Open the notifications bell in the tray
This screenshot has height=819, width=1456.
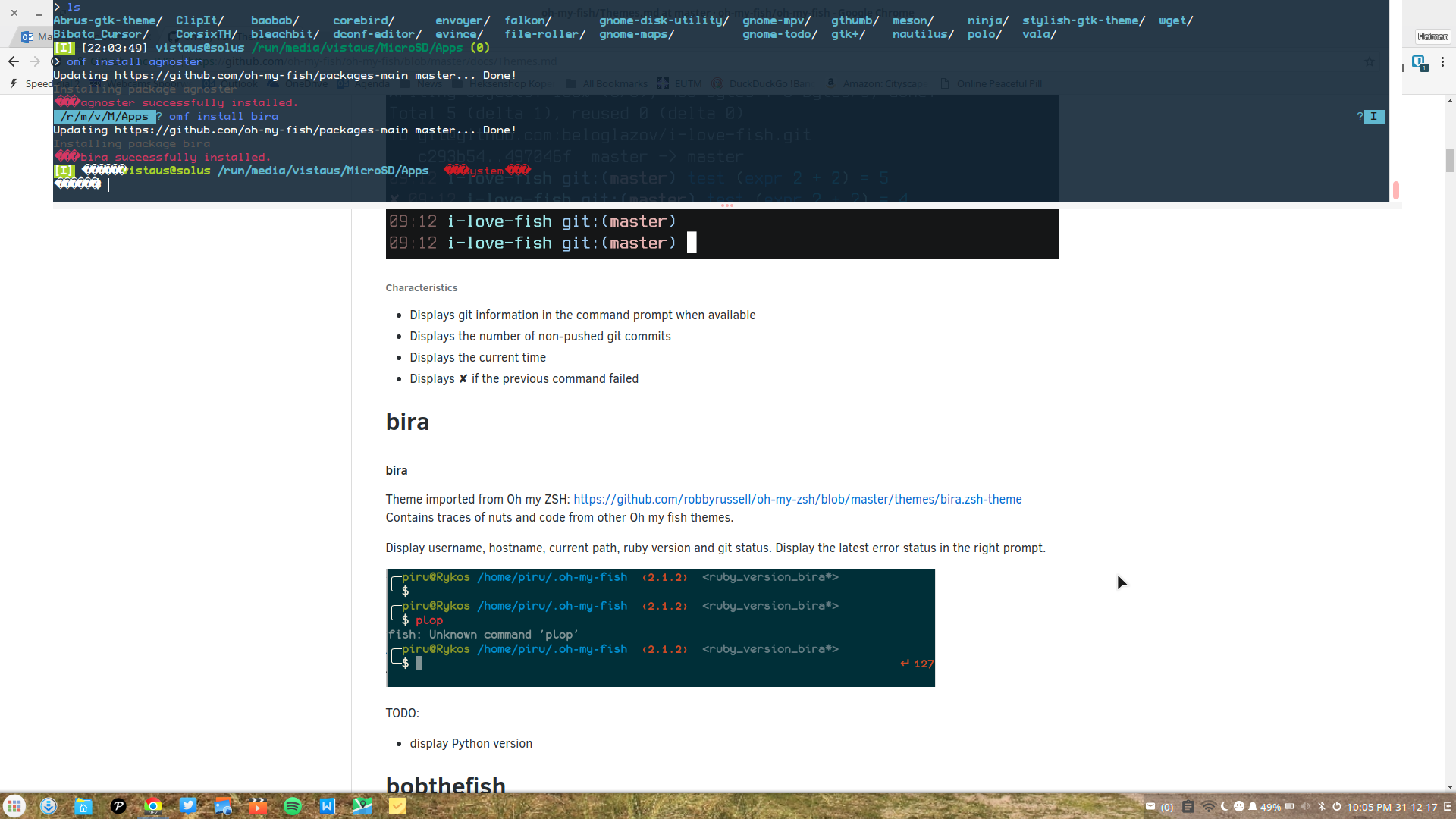coord(1253,807)
